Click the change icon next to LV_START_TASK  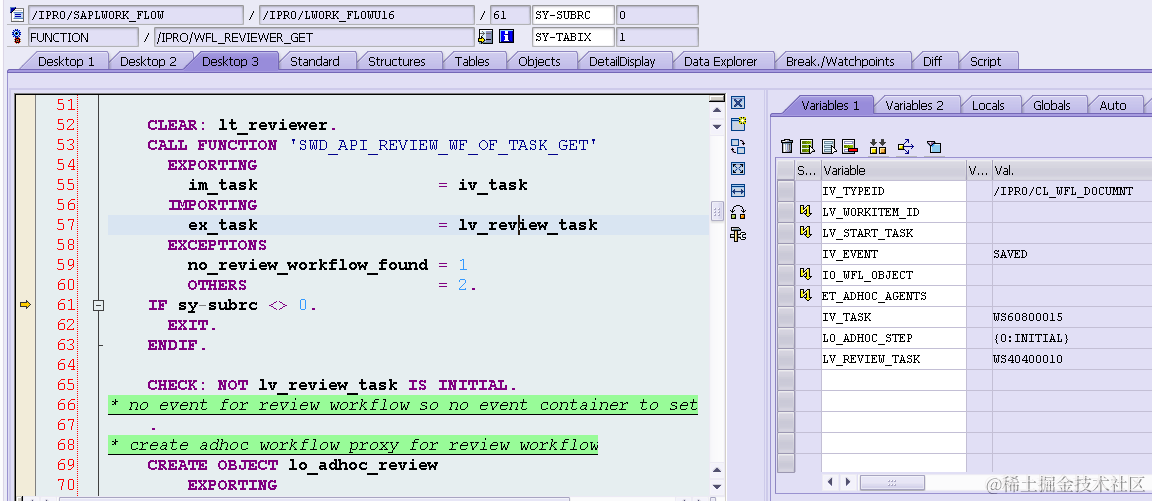806,233
